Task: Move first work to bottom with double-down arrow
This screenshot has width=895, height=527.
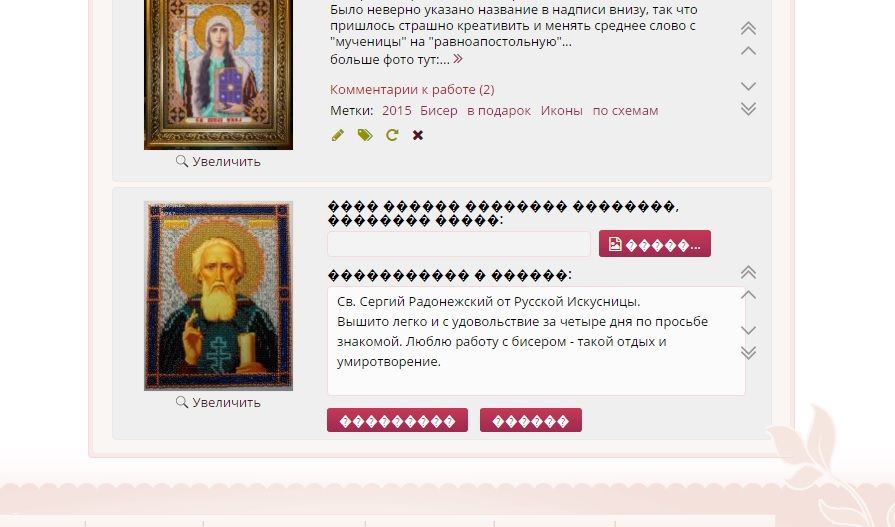Action: pyautogui.click(x=748, y=108)
